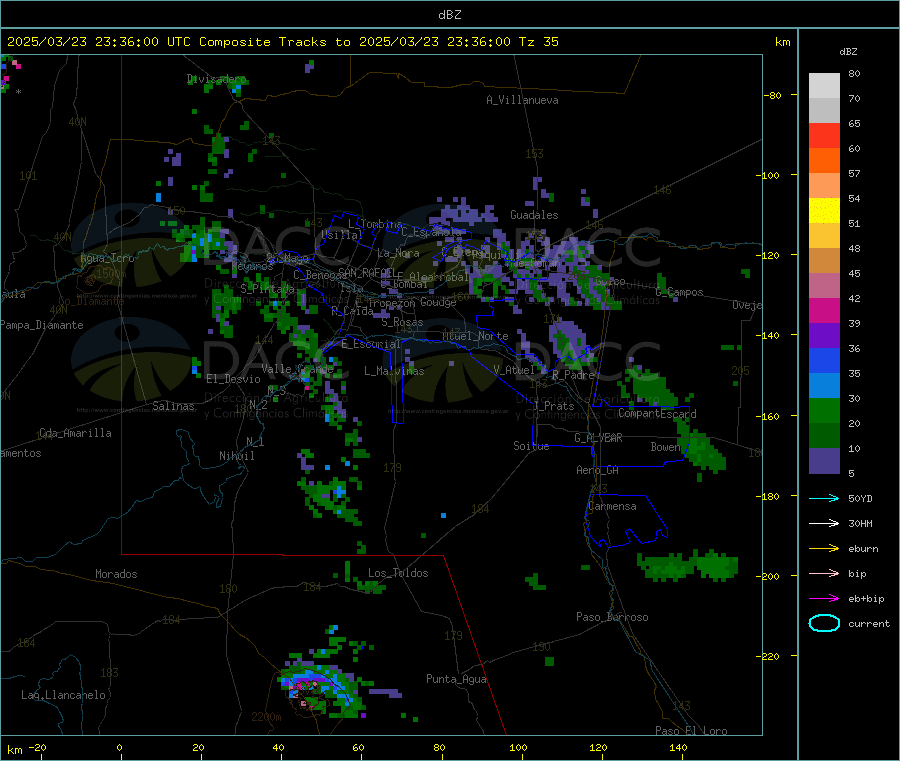Click the 80 dBZ white color swatch
This screenshot has width=900, height=761.
[x=824, y=86]
